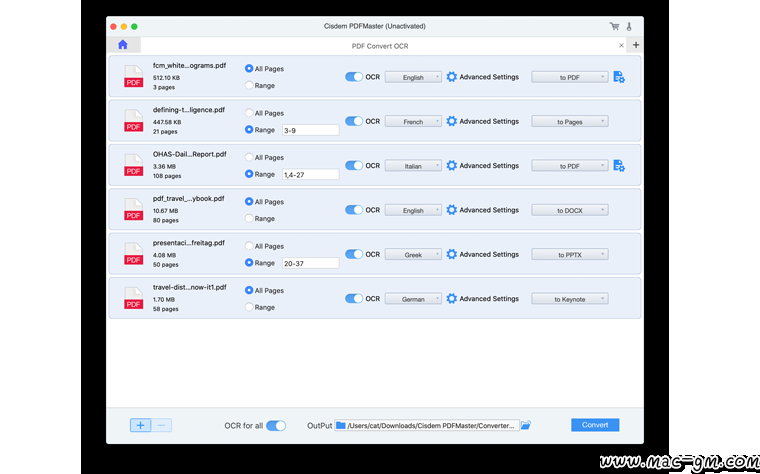Open the German OCR language dropdown

click(x=413, y=299)
